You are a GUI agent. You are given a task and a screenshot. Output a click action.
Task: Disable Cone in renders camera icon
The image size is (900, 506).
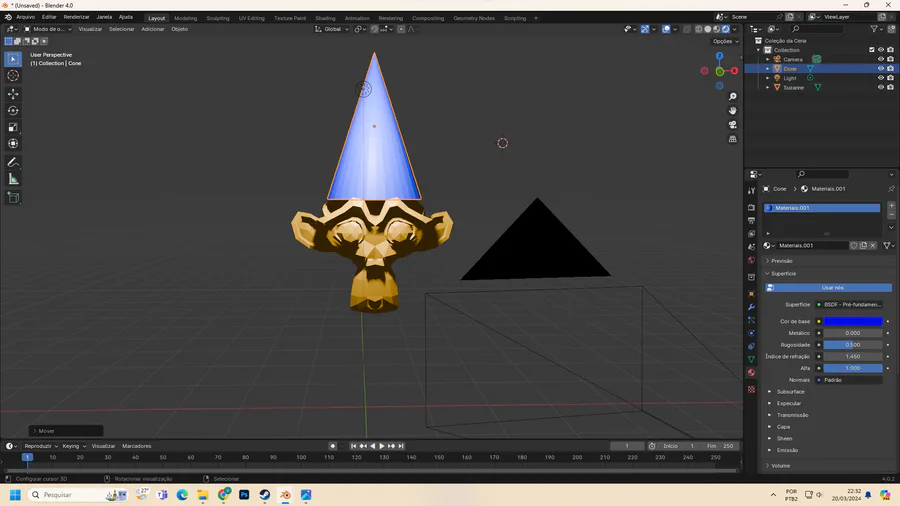pos(890,69)
